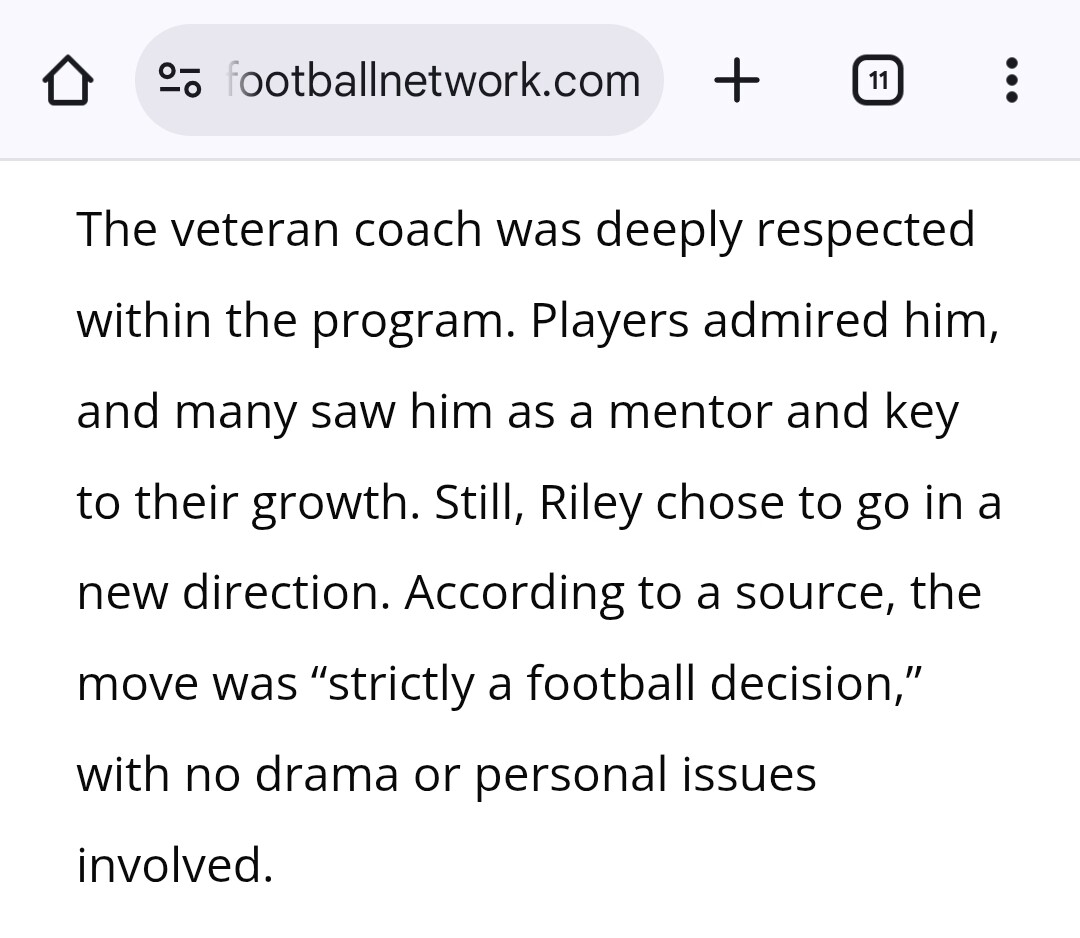Click the words "personal issues"

[x=645, y=775]
